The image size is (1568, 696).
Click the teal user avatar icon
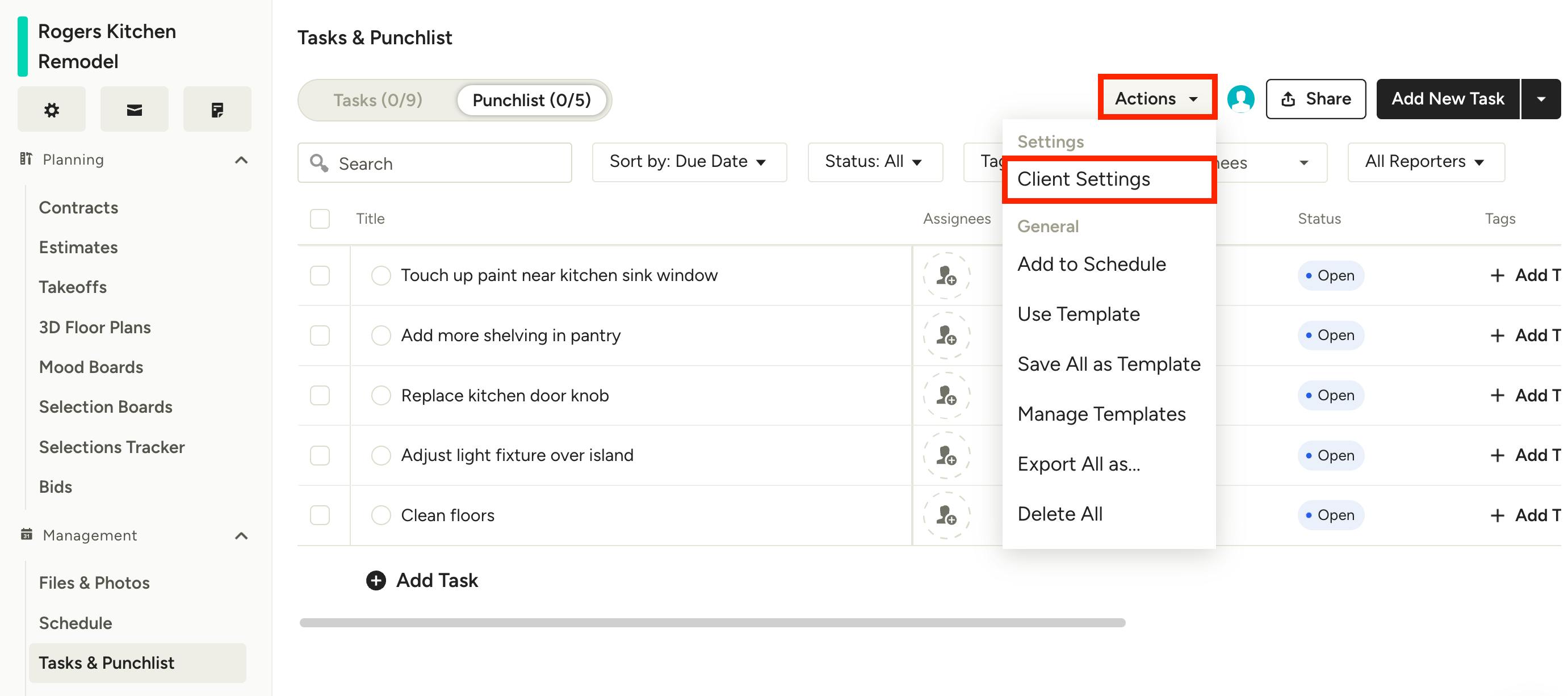(1240, 99)
